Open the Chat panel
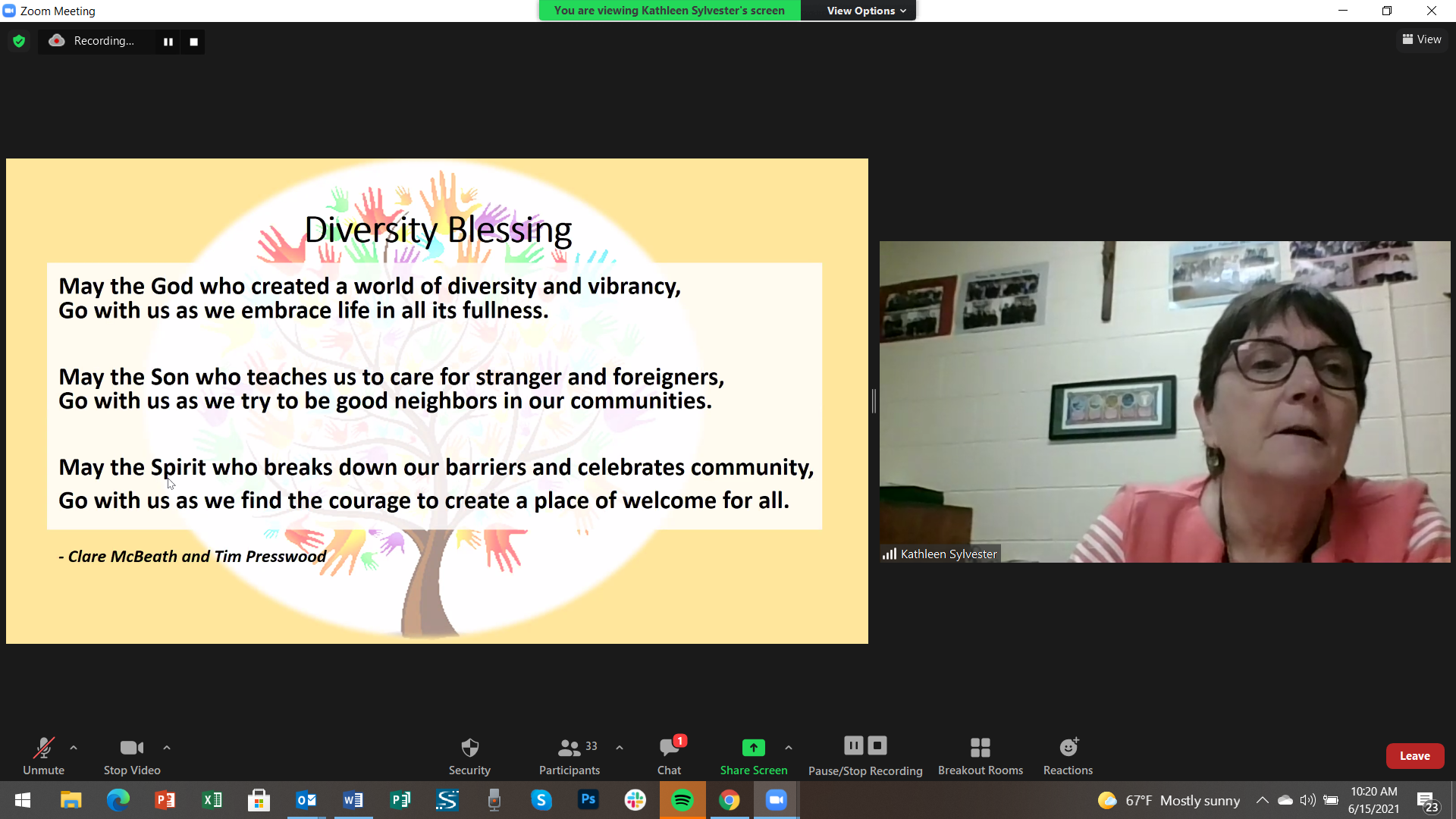This screenshot has height=819, width=1456. [x=669, y=756]
